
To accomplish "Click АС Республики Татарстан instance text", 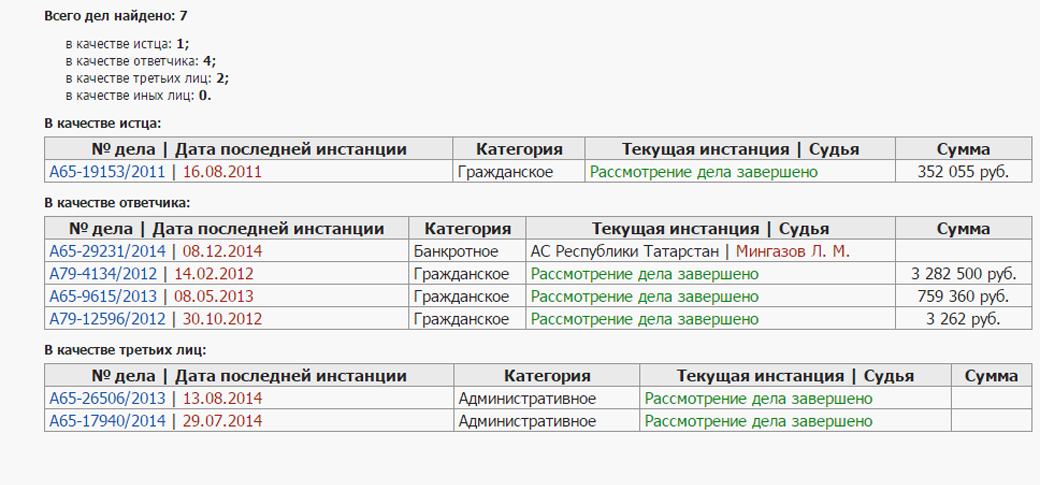I will point(625,251).
